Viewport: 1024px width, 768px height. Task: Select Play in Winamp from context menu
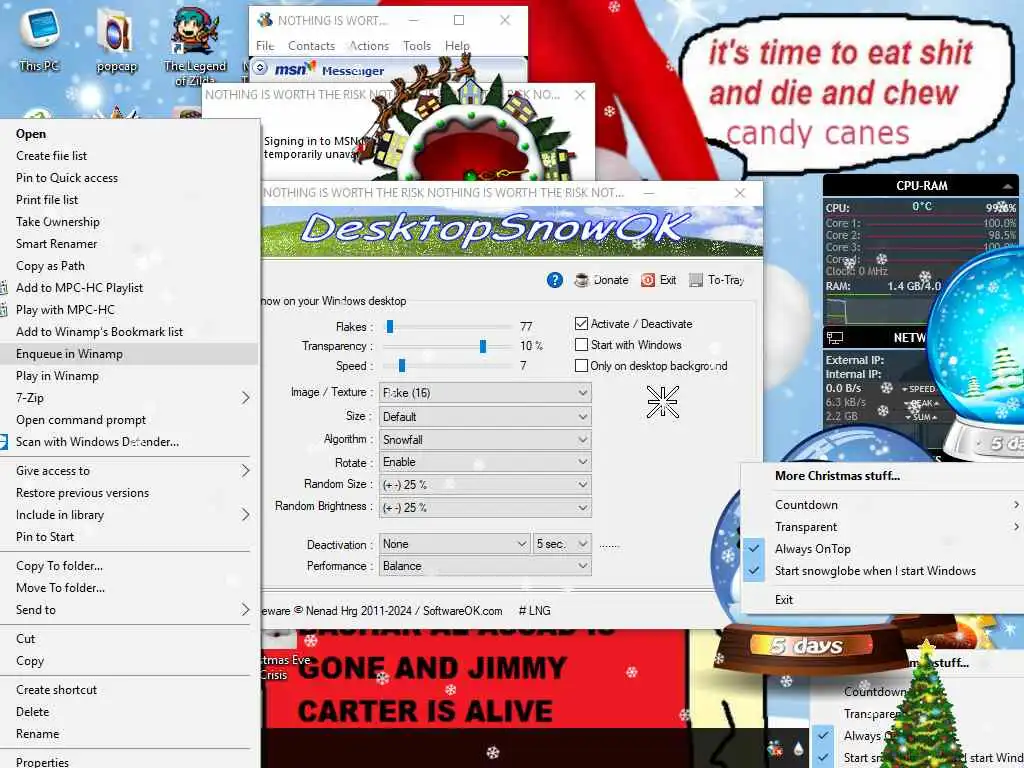(x=129, y=376)
